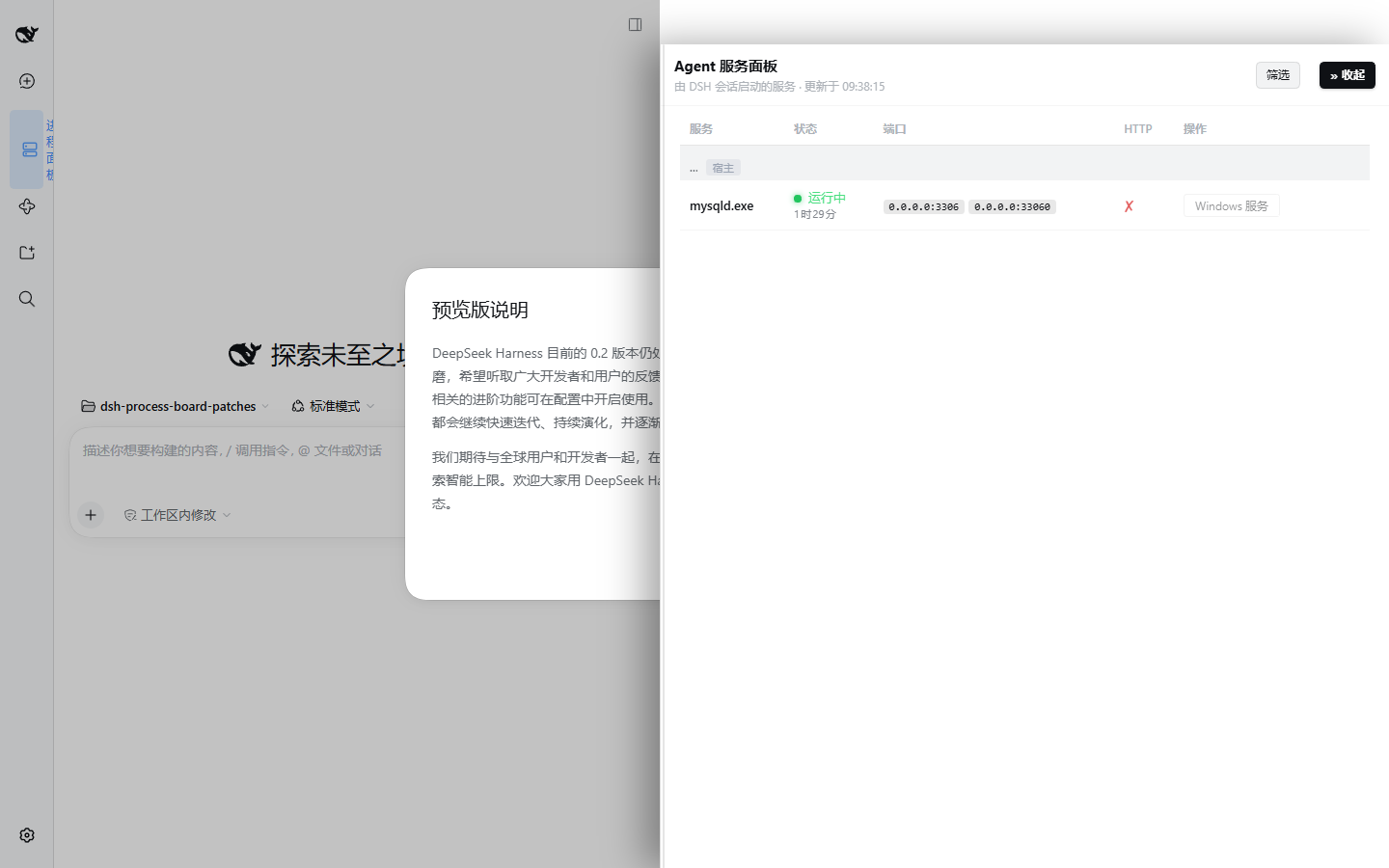This screenshot has width=1389, height=868.
Task: Click the add-folder icon in sidebar
Action: 27,253
